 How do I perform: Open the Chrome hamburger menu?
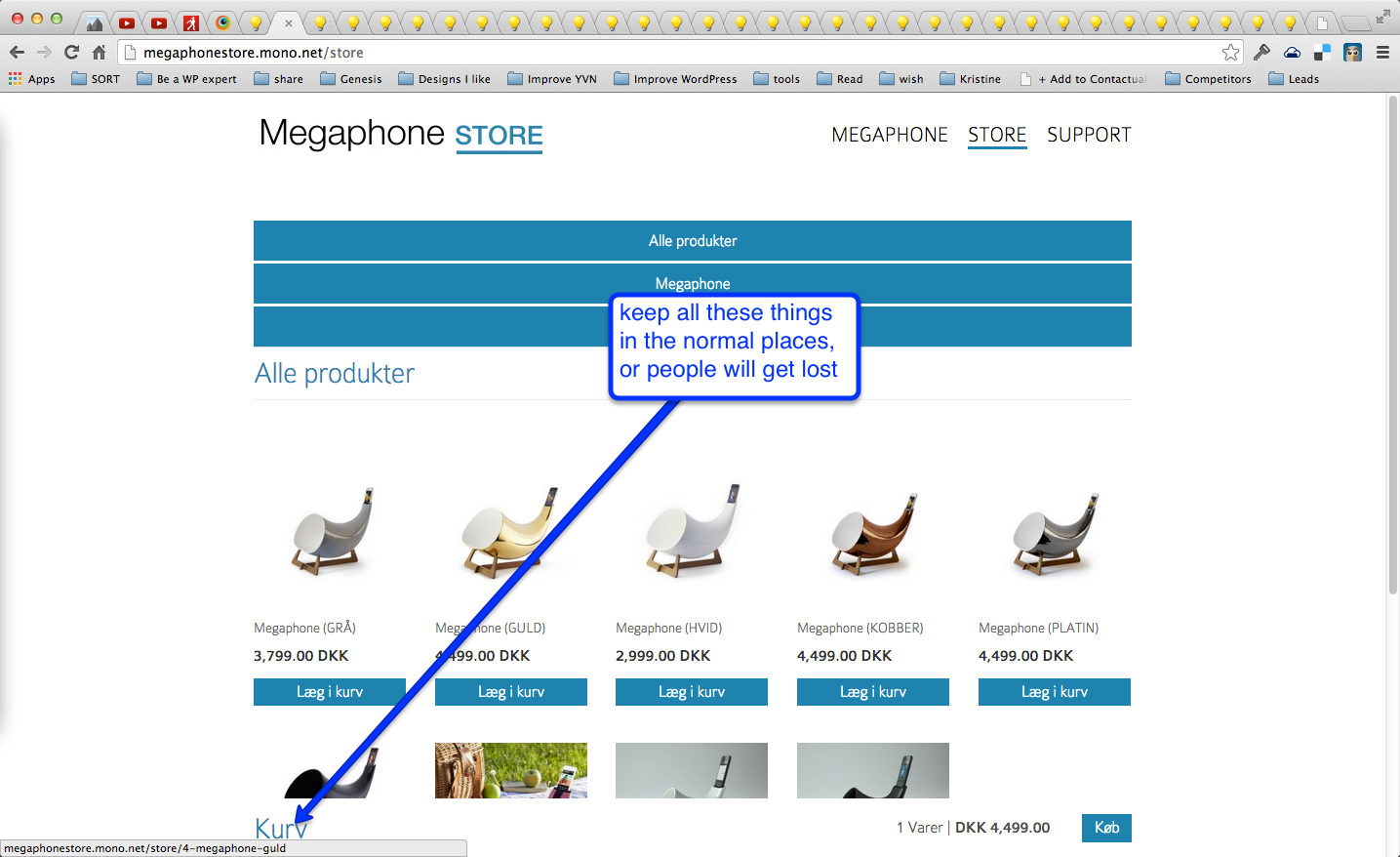click(1382, 53)
